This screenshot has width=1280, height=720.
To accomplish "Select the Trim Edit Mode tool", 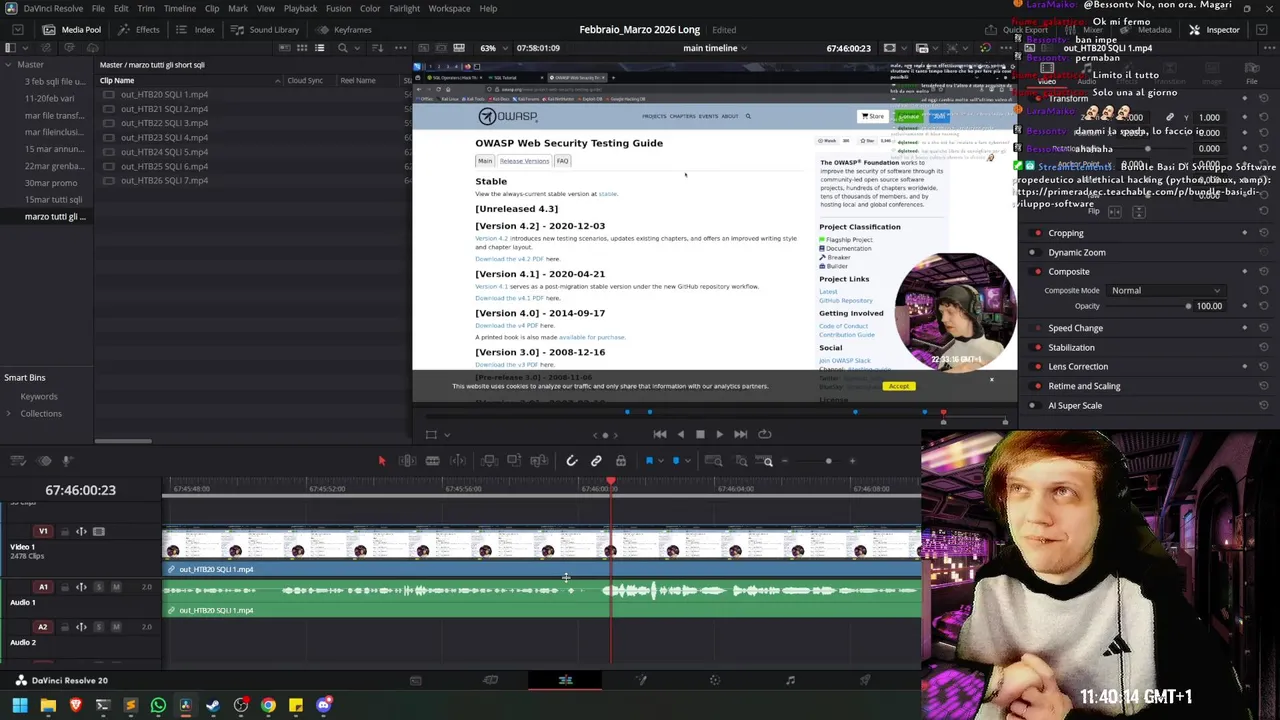I will pos(407,461).
